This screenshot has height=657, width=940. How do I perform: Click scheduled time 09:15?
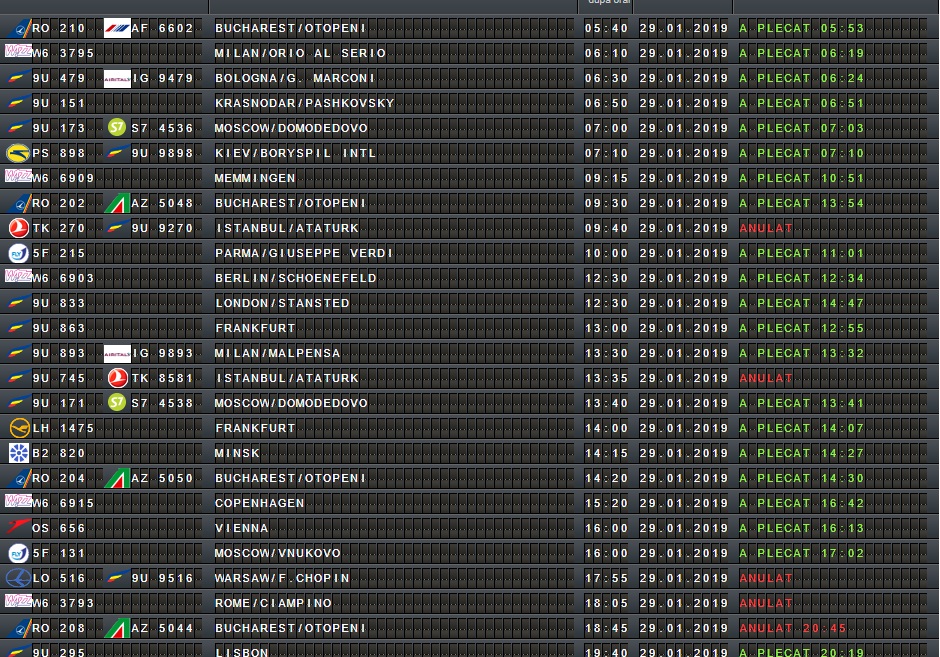(x=606, y=178)
